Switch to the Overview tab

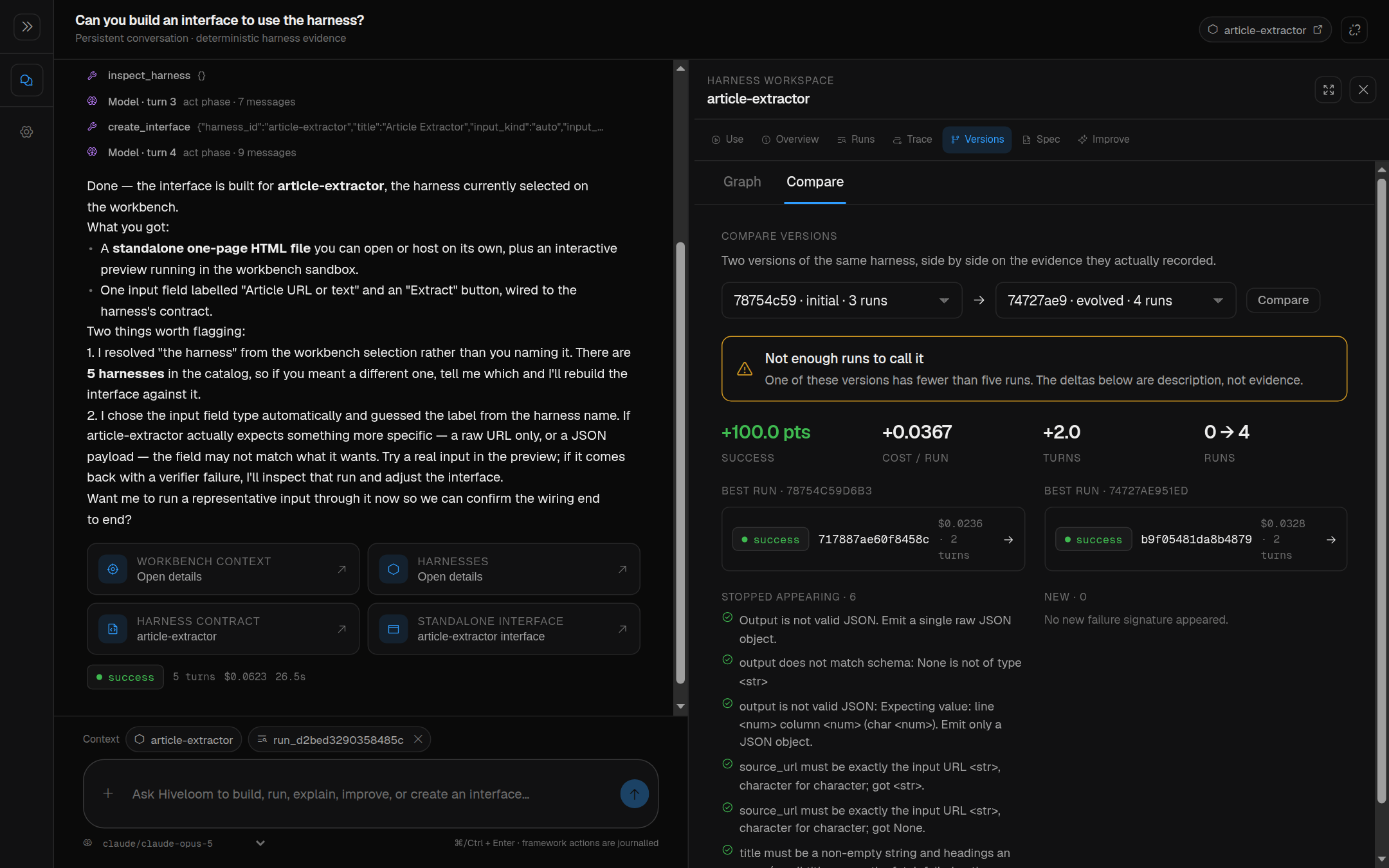click(790, 140)
